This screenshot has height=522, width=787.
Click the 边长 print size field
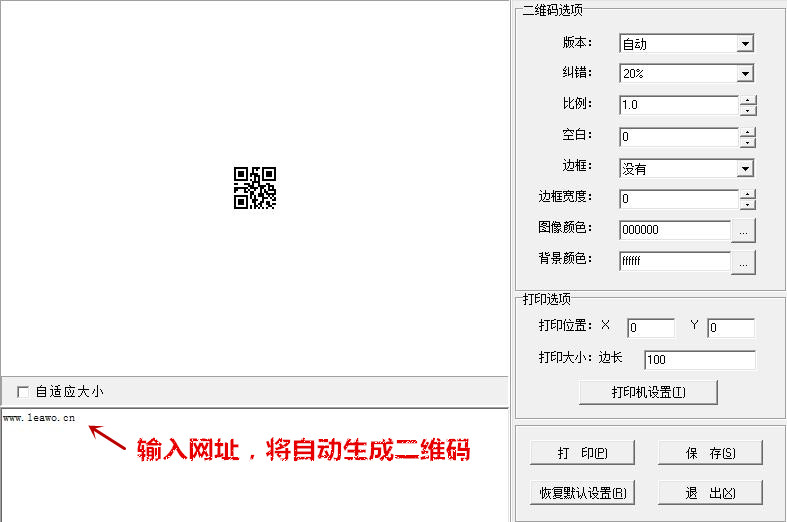(x=700, y=359)
